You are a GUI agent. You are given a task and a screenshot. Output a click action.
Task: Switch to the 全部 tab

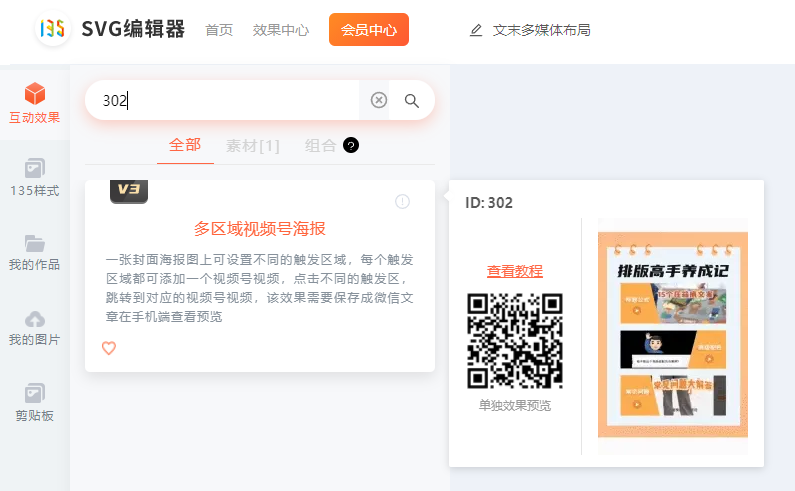click(185, 145)
